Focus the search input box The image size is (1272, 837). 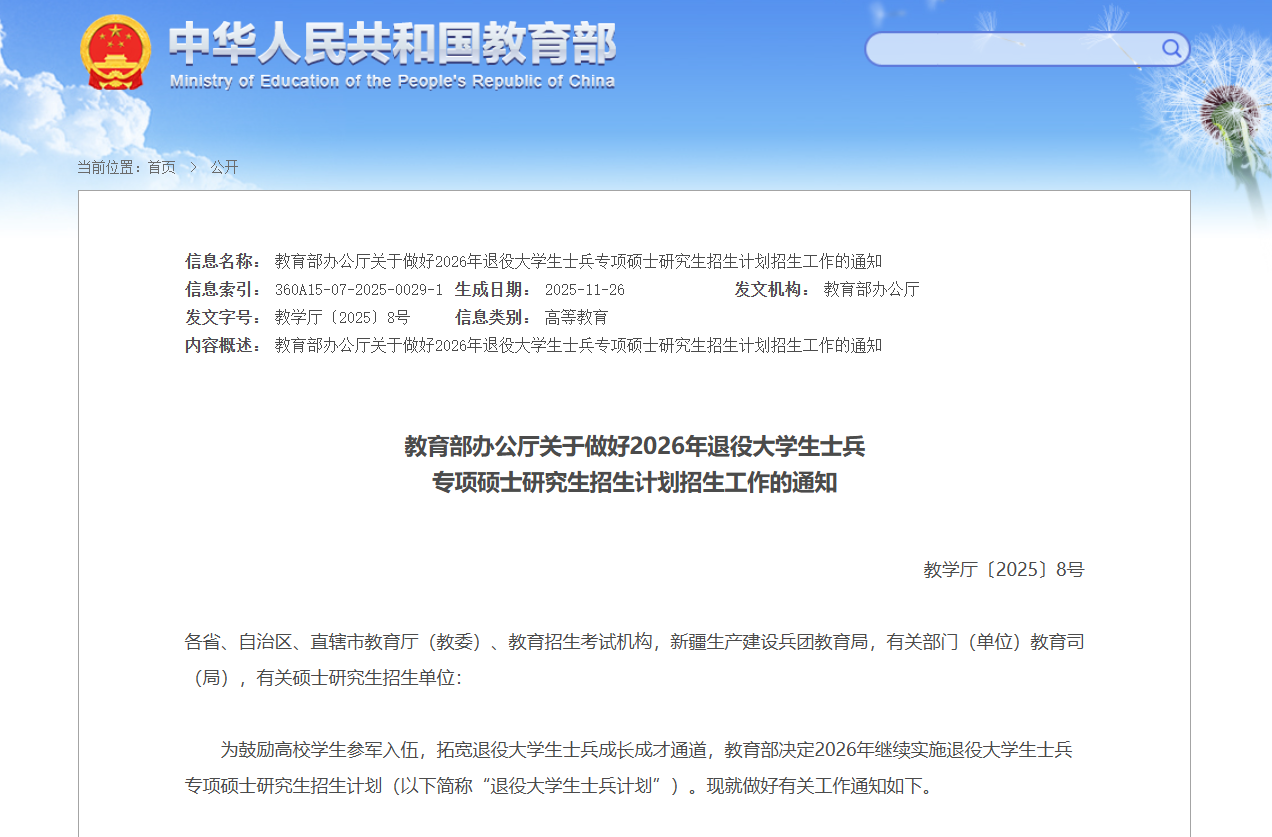1010,49
